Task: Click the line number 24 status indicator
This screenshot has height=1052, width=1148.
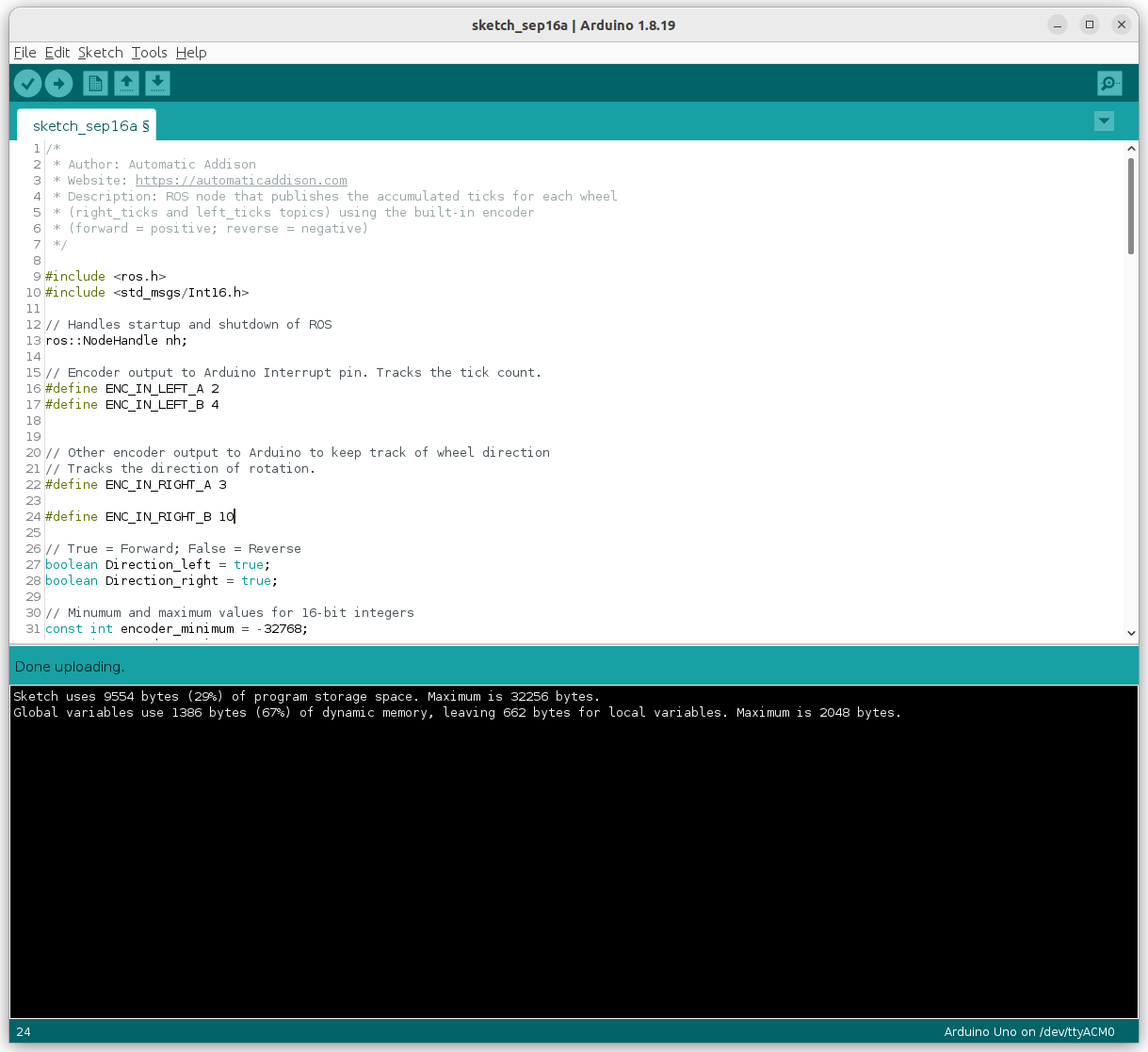Action: 24,1032
